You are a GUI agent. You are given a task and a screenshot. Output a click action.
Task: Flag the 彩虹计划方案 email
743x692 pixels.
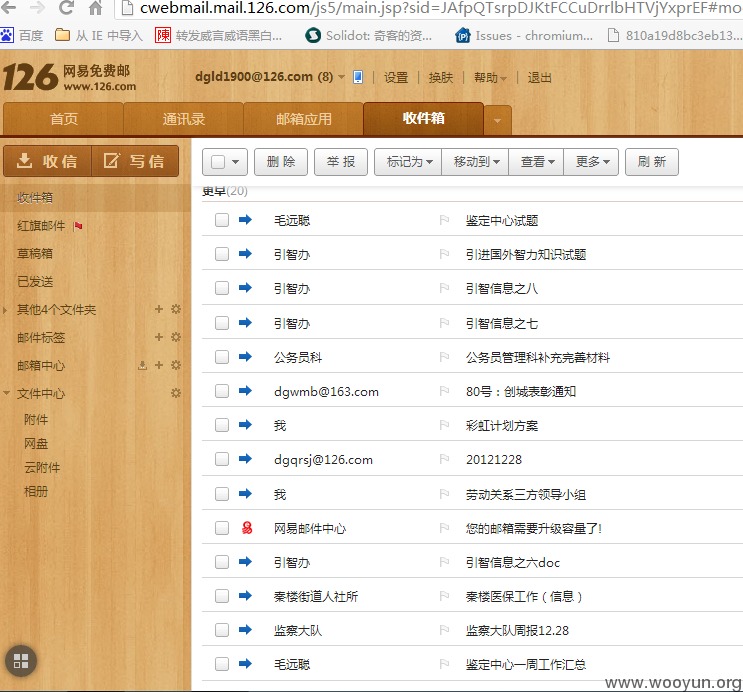pyautogui.click(x=444, y=425)
